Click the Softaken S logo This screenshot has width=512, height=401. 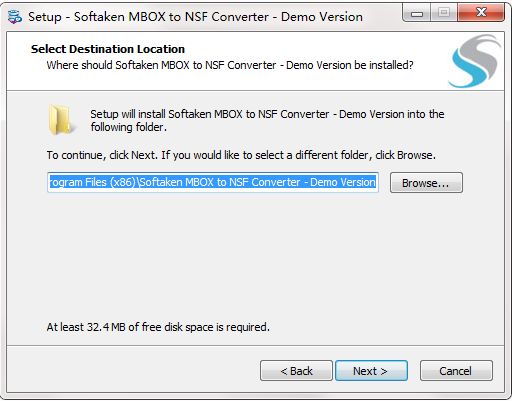point(475,61)
